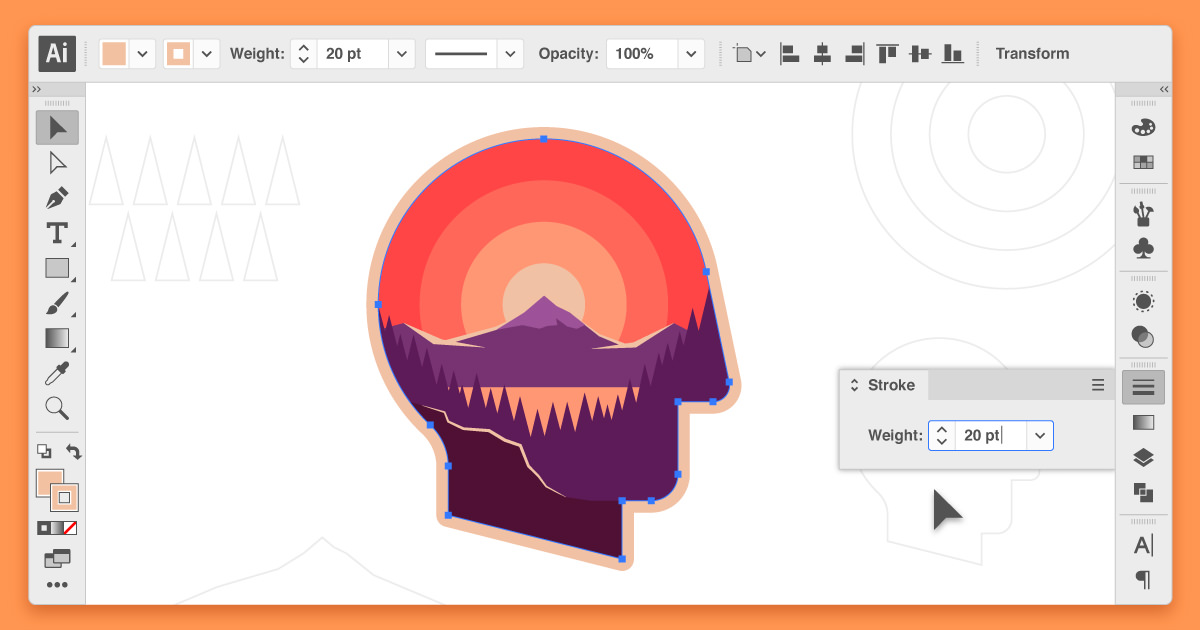This screenshot has height=630, width=1200.
Task: Open the Gradient panel icon
Action: 1143,421
